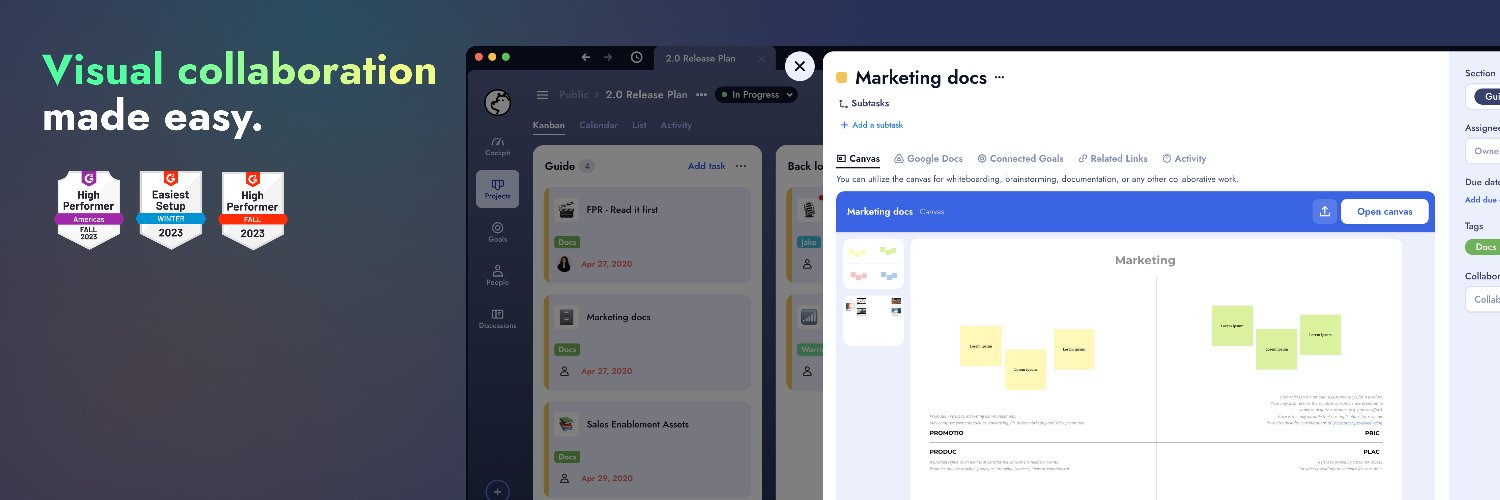Switch to the Kanban tab
Image resolution: width=1500 pixels, height=500 pixels.
[x=549, y=126]
